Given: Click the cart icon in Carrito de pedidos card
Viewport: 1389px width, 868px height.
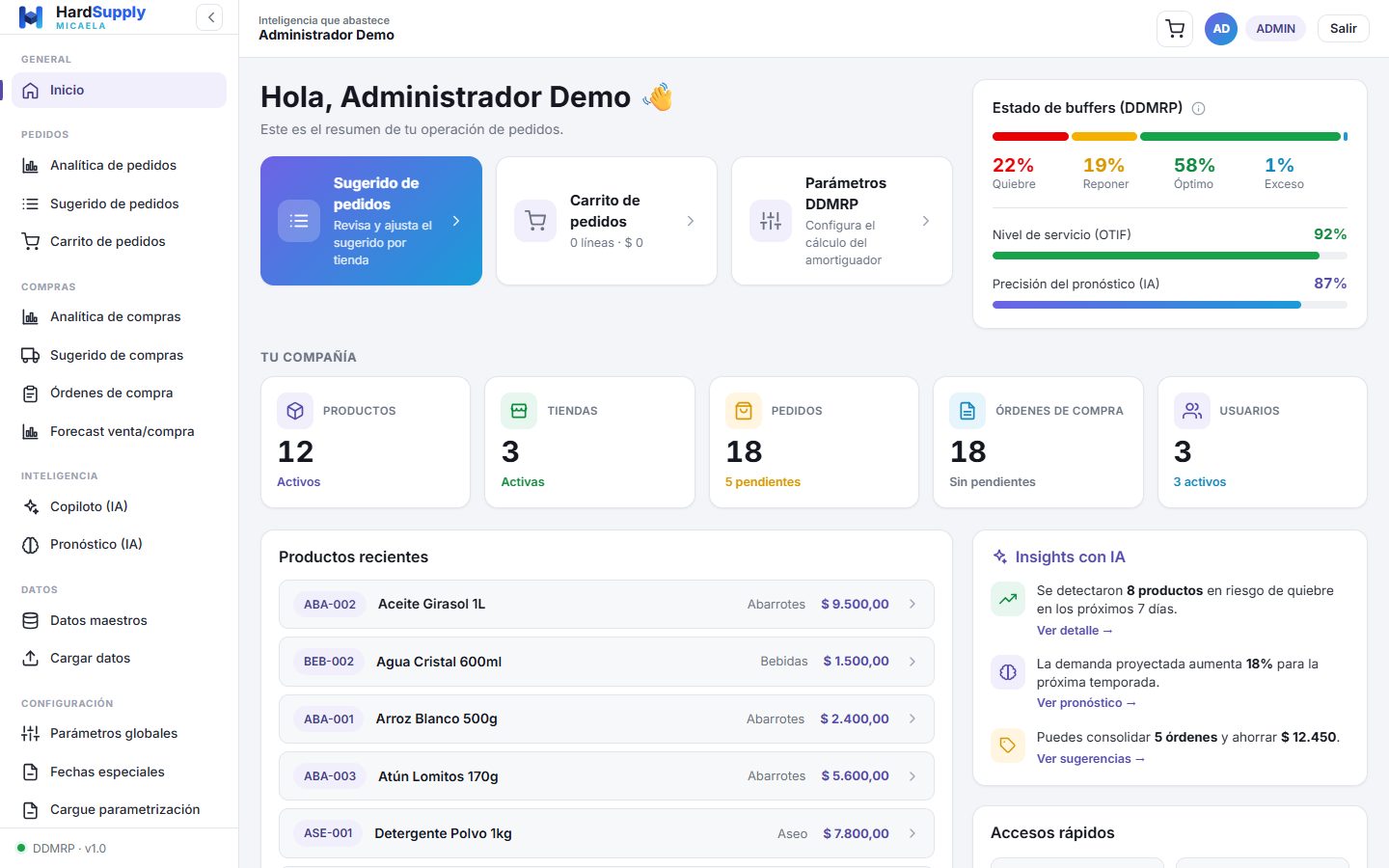Looking at the screenshot, I should point(535,221).
